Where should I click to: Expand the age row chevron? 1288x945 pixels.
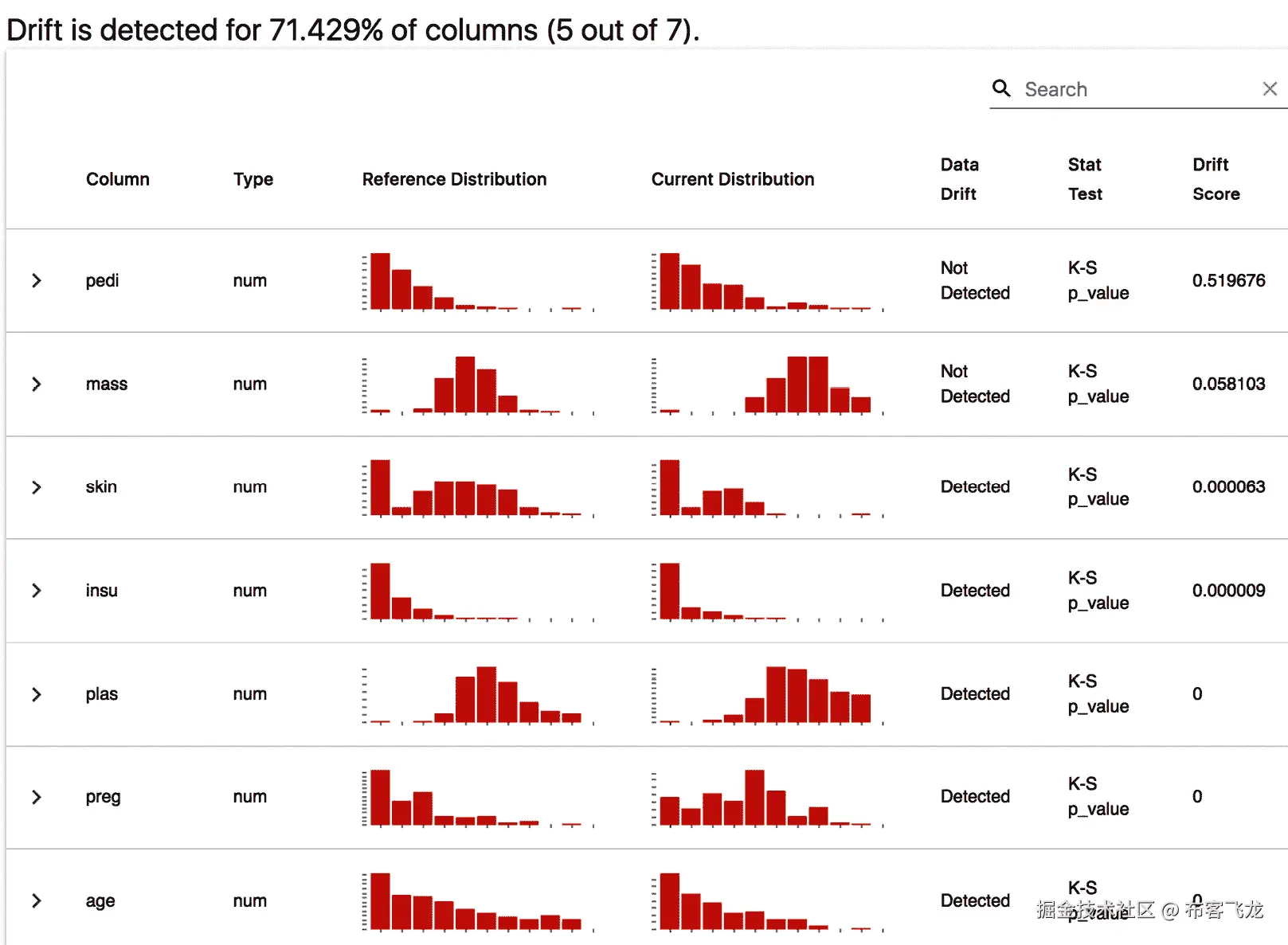(x=37, y=900)
